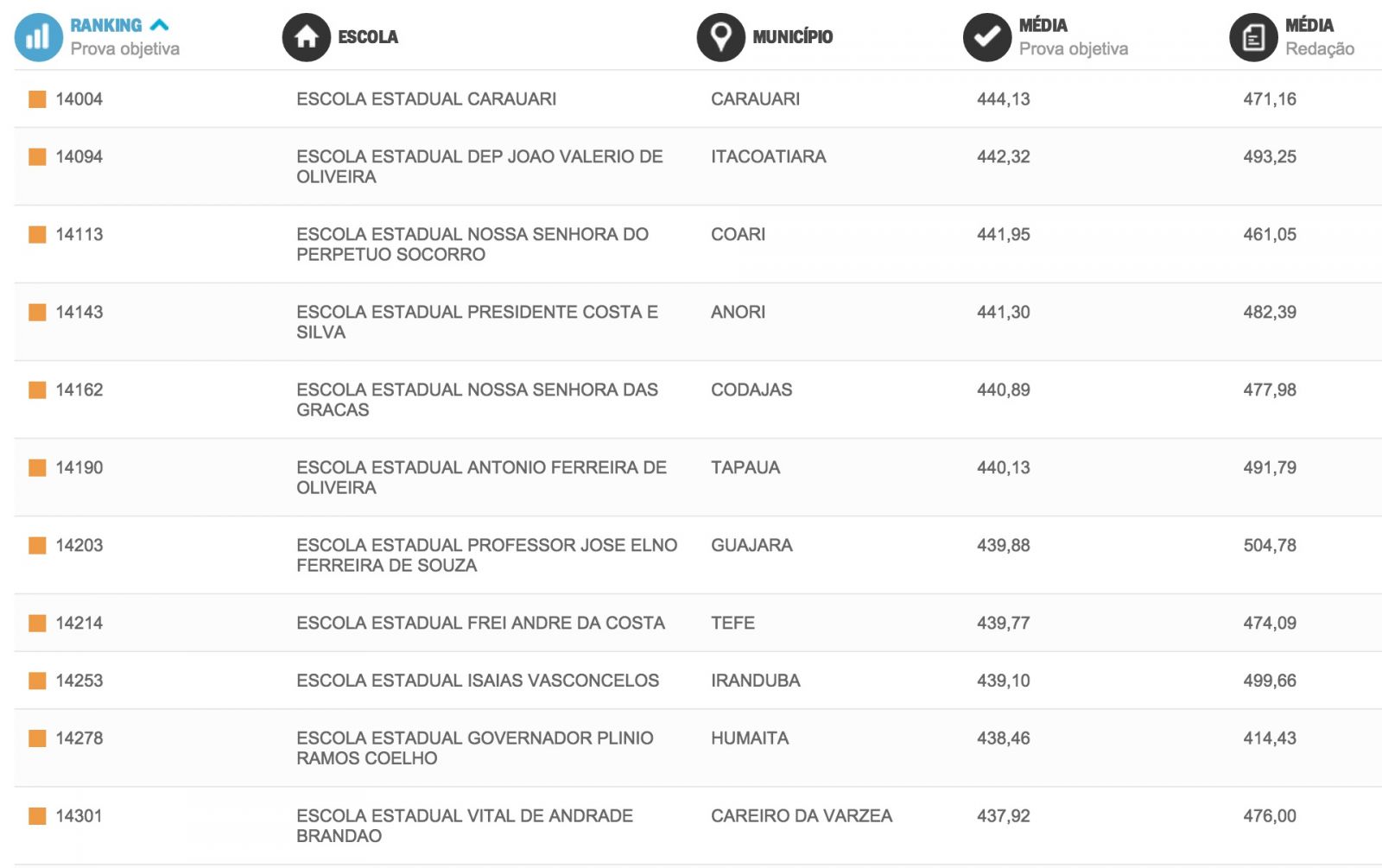The image size is (1382, 868).
Task: Toggle sort using the blue Ranking arrow
Action: coord(160,25)
